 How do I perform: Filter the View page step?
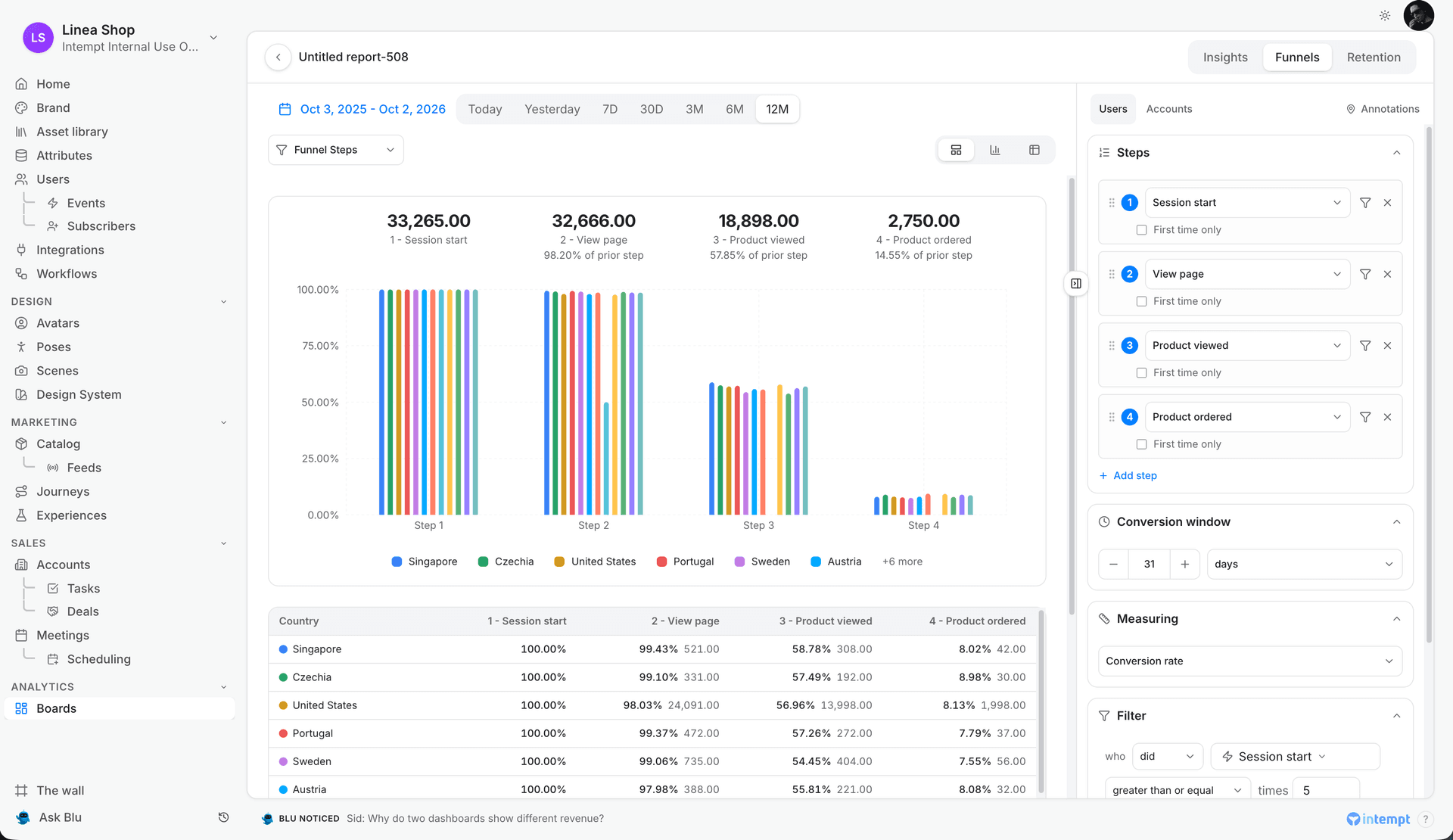pyautogui.click(x=1365, y=274)
